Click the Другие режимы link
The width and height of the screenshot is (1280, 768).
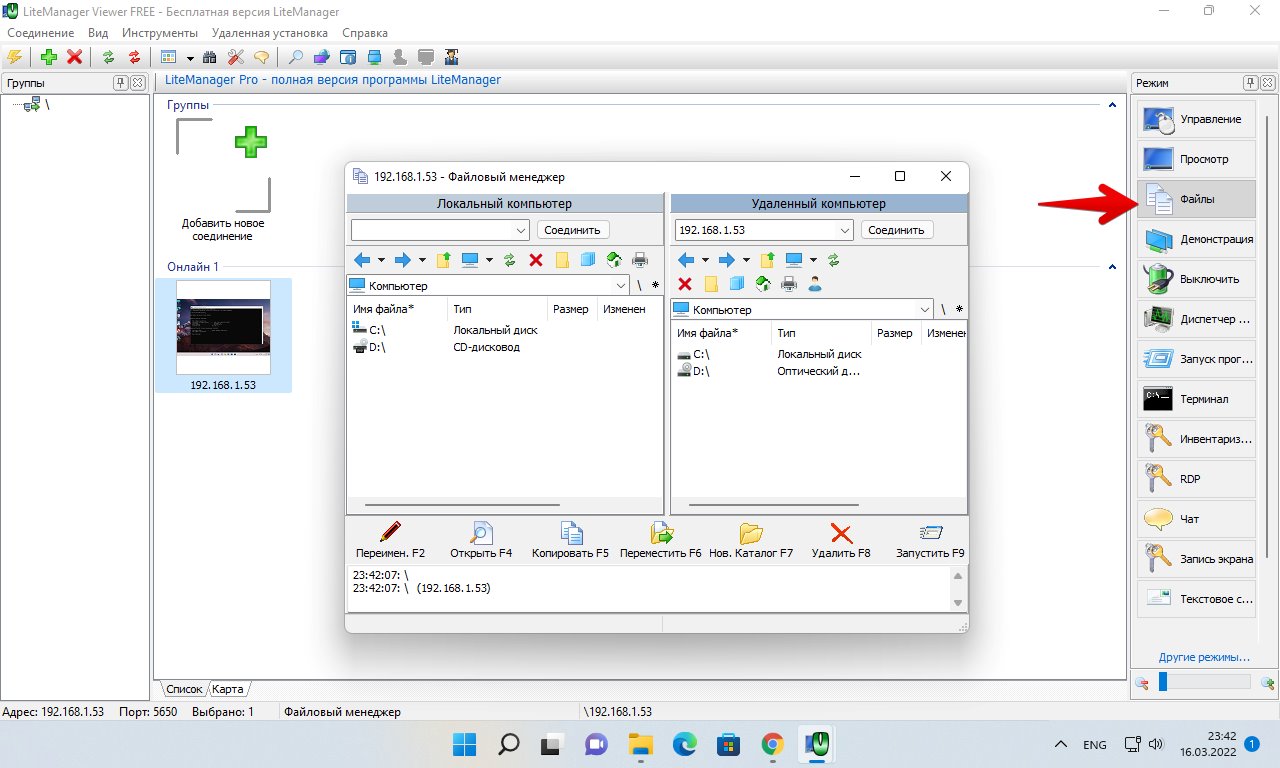(x=1204, y=657)
